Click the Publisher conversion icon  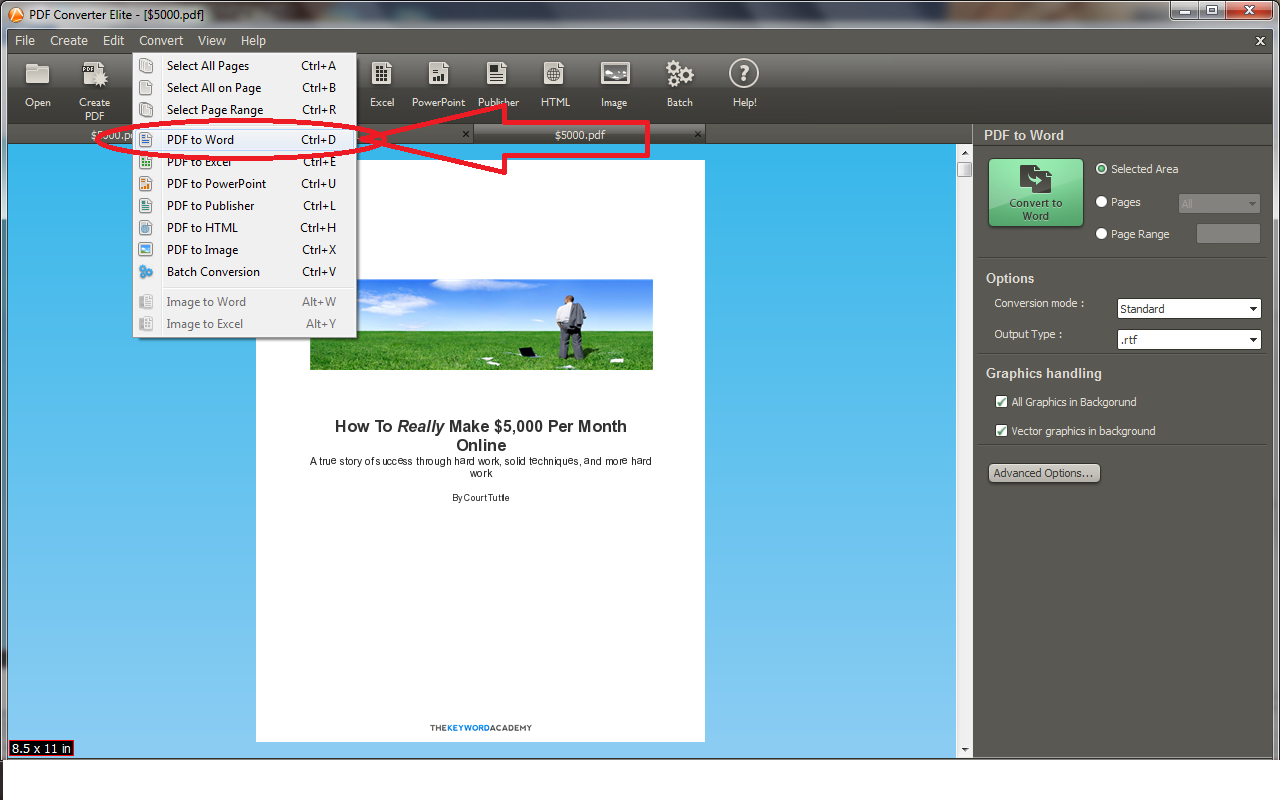click(497, 84)
